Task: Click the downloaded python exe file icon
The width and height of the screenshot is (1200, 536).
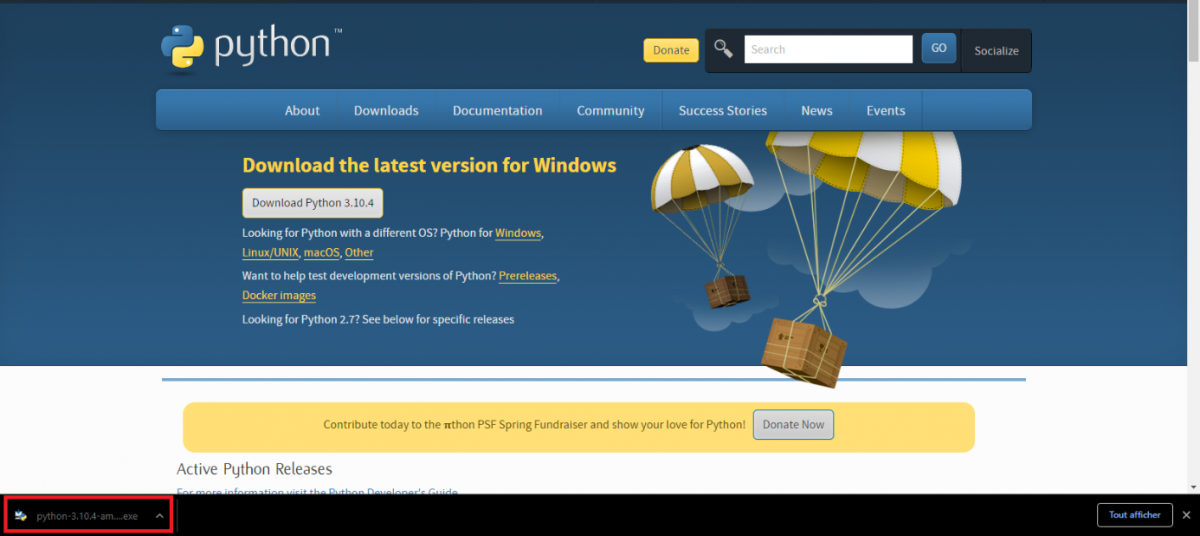Action: tap(20, 516)
